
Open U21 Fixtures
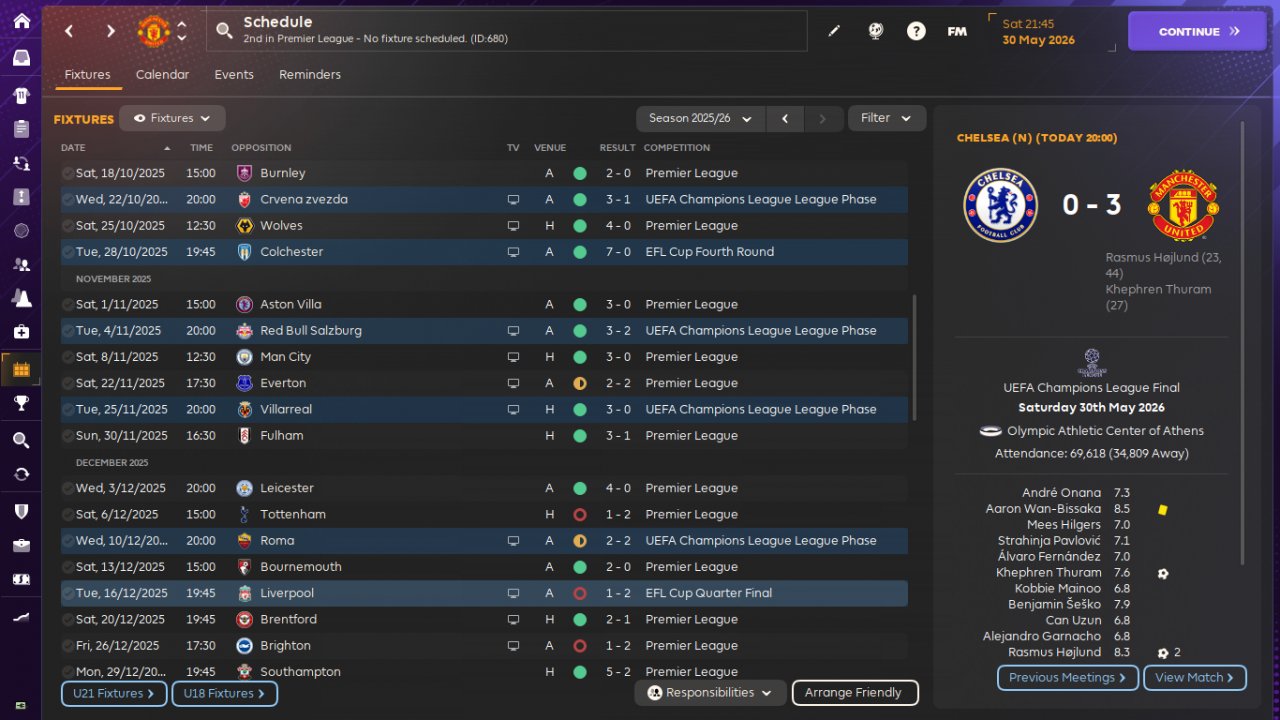point(115,693)
